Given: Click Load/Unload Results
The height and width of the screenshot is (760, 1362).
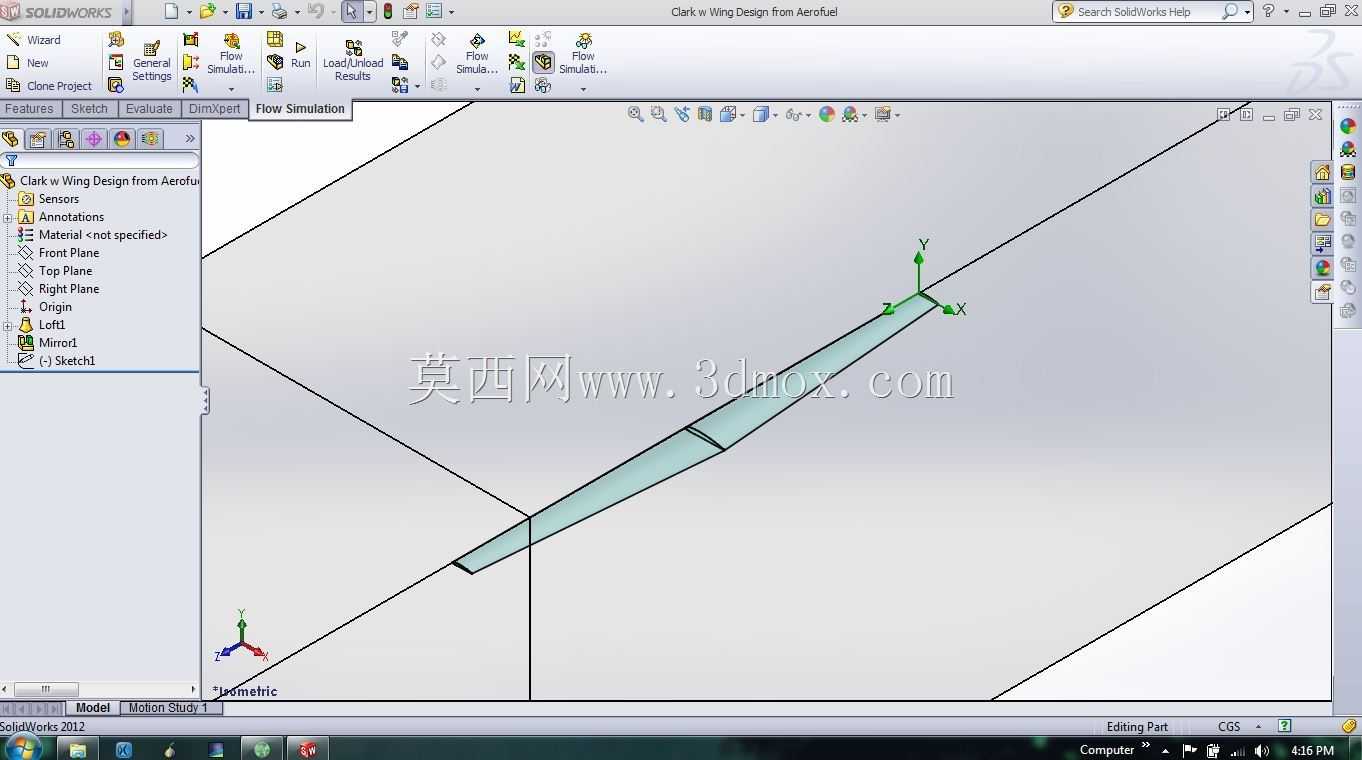Looking at the screenshot, I should 353,61.
